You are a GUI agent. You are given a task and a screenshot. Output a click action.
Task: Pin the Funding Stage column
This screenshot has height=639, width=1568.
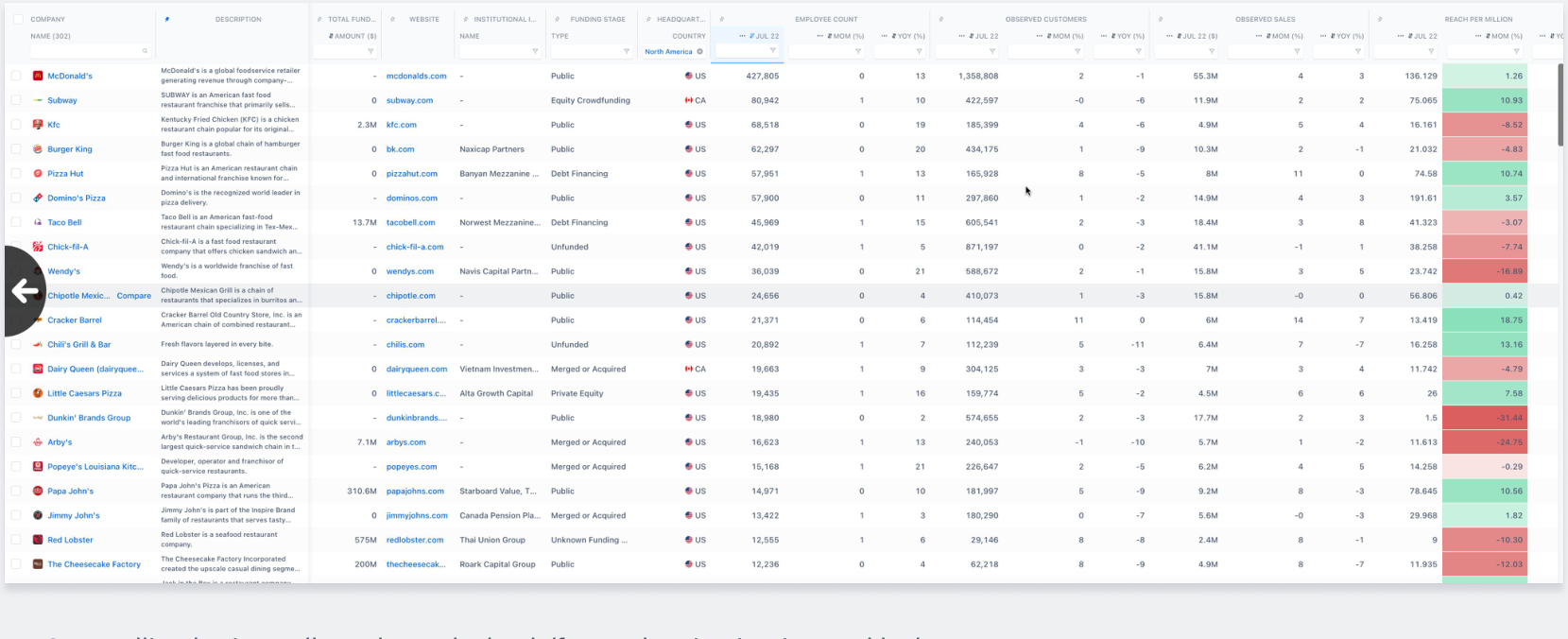click(x=557, y=19)
